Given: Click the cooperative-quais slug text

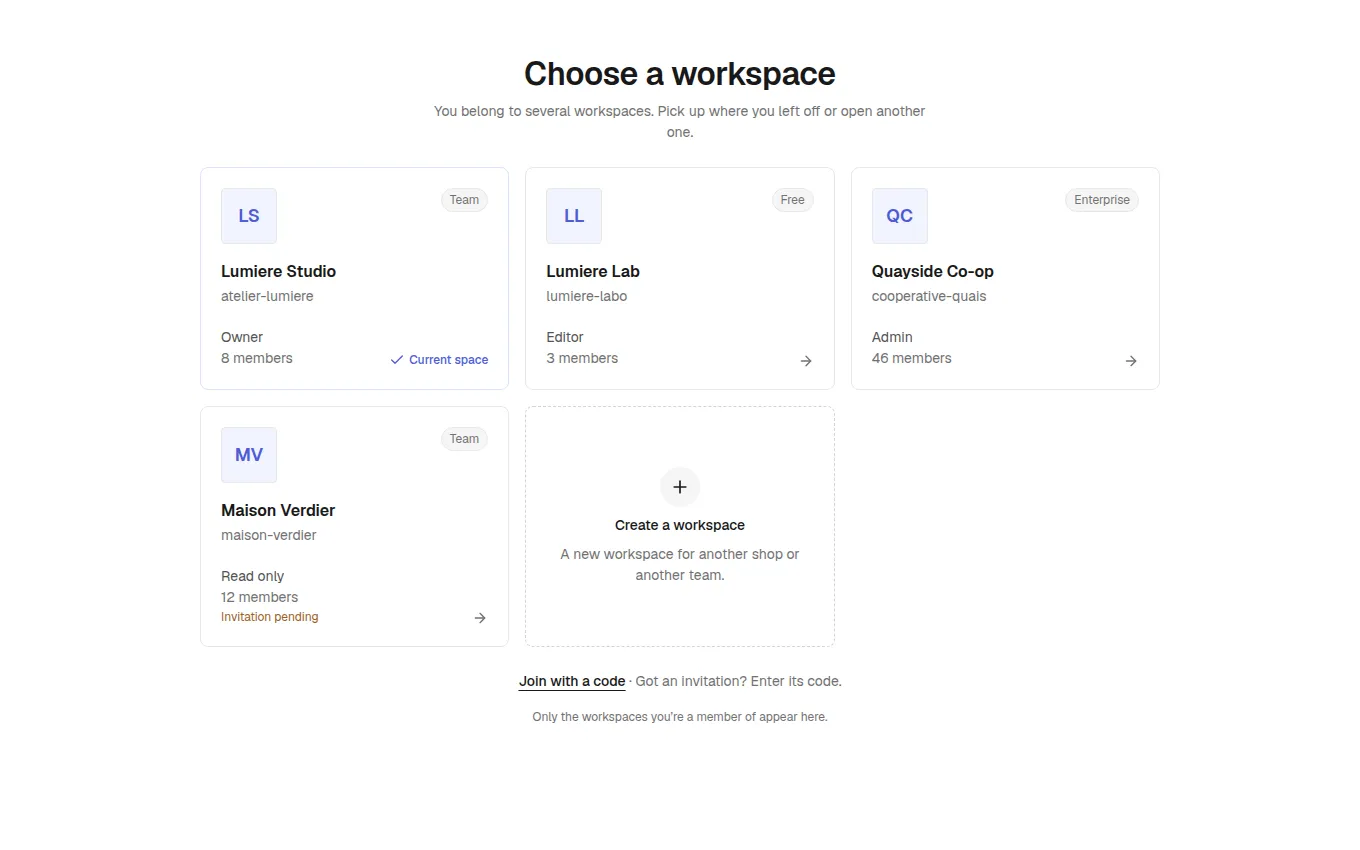Looking at the screenshot, I should [929, 296].
